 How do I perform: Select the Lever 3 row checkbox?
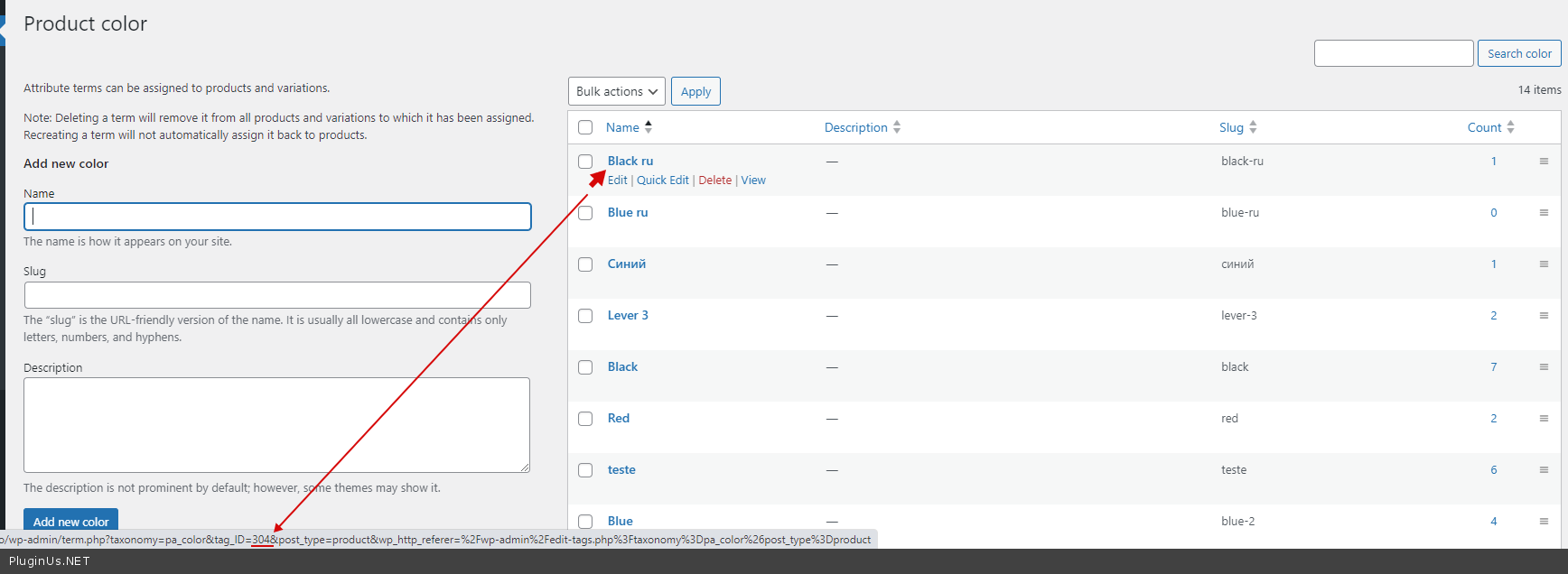pos(585,316)
